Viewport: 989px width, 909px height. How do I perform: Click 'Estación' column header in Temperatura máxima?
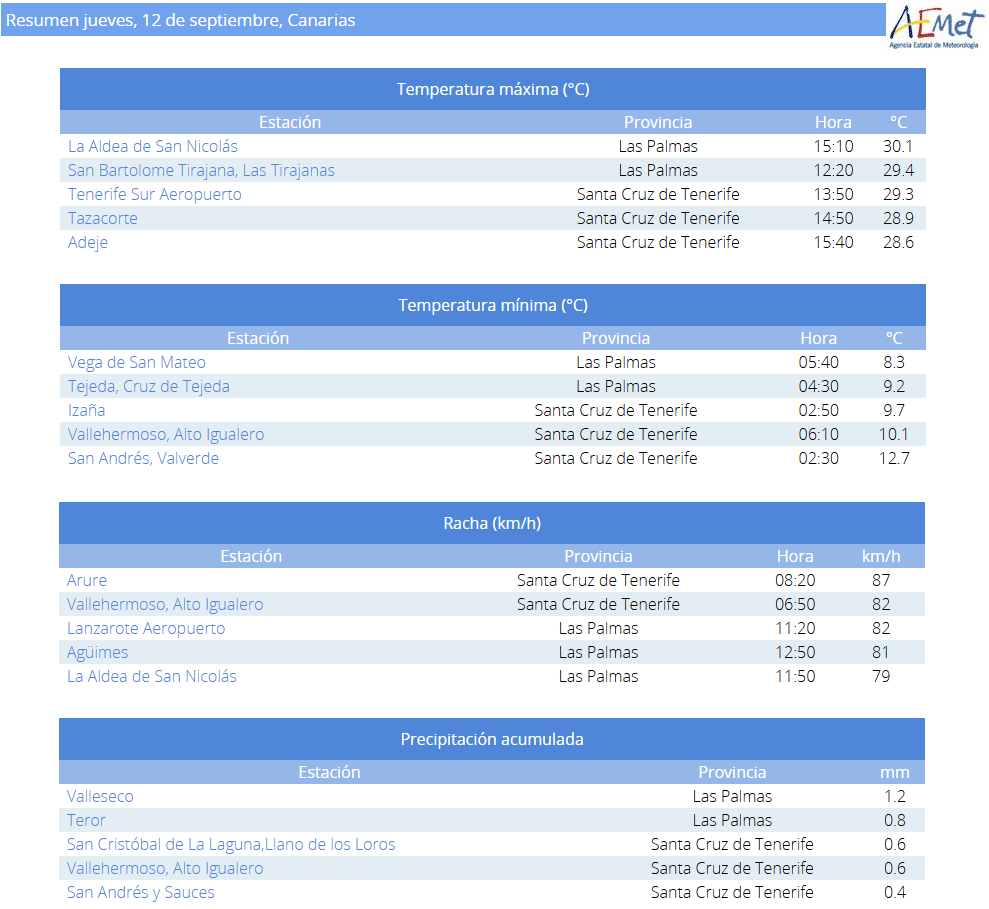[x=290, y=122]
